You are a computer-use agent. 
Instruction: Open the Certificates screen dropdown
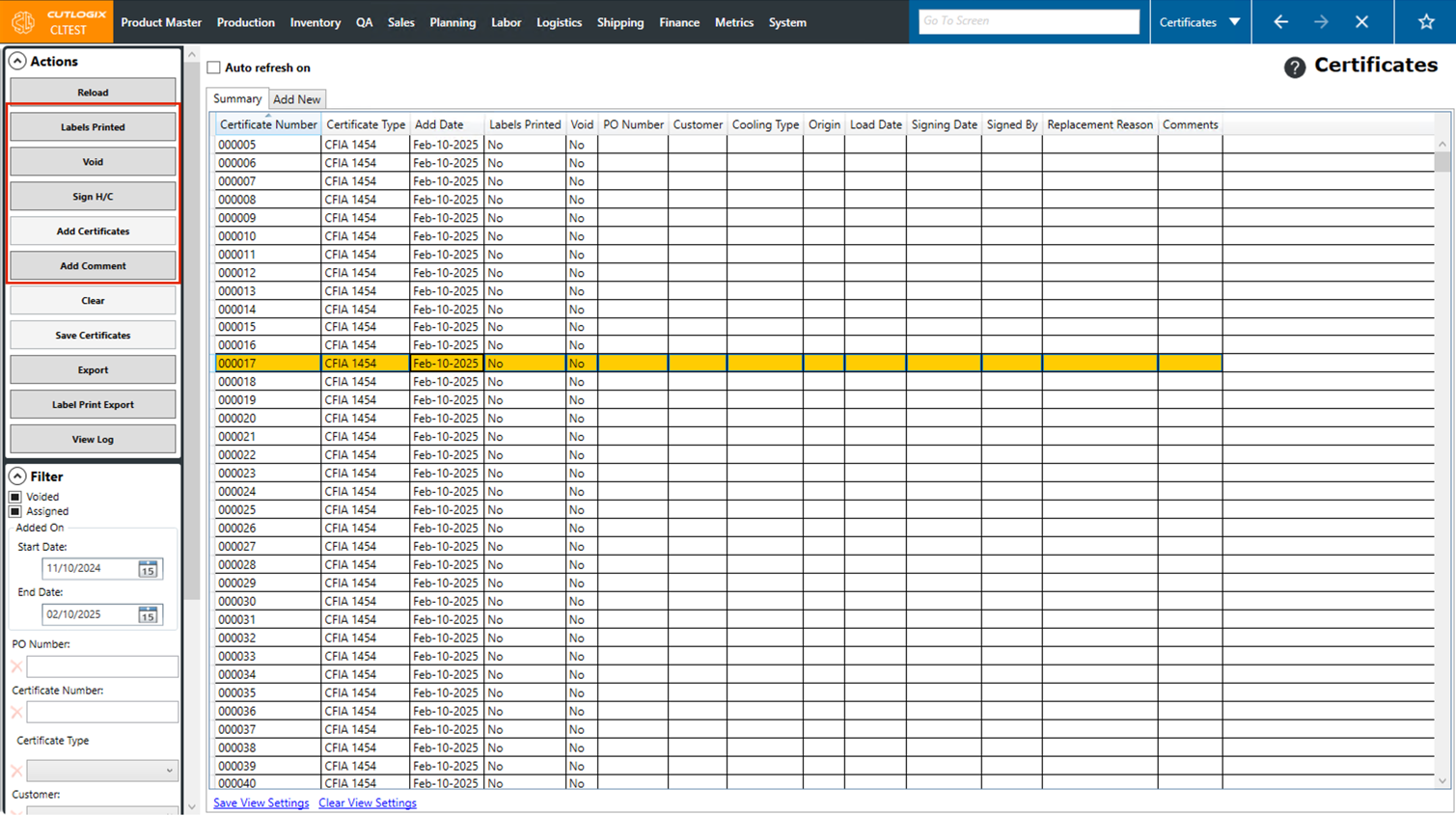tap(1234, 22)
